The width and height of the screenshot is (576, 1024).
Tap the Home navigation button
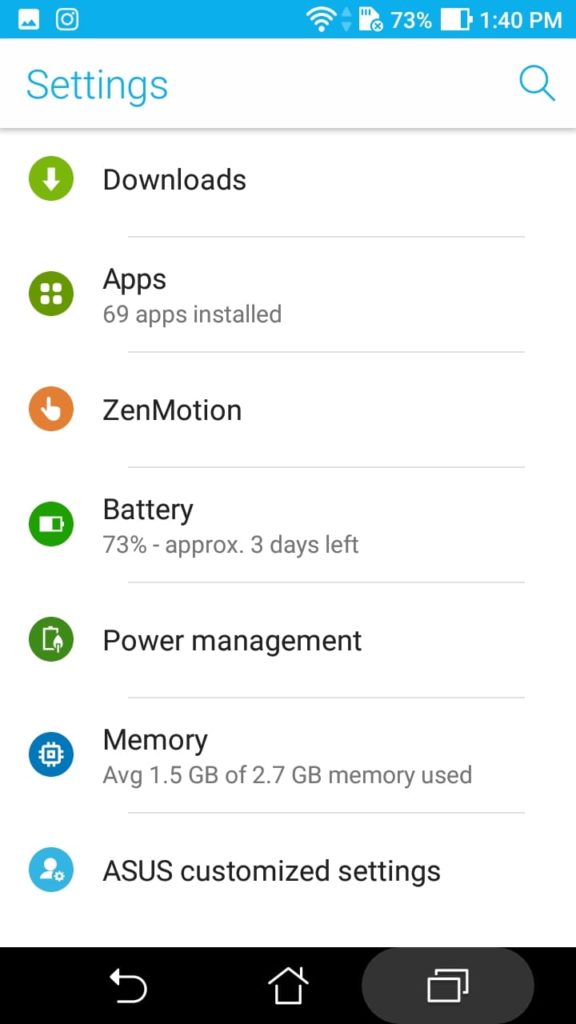pyautogui.click(x=288, y=985)
